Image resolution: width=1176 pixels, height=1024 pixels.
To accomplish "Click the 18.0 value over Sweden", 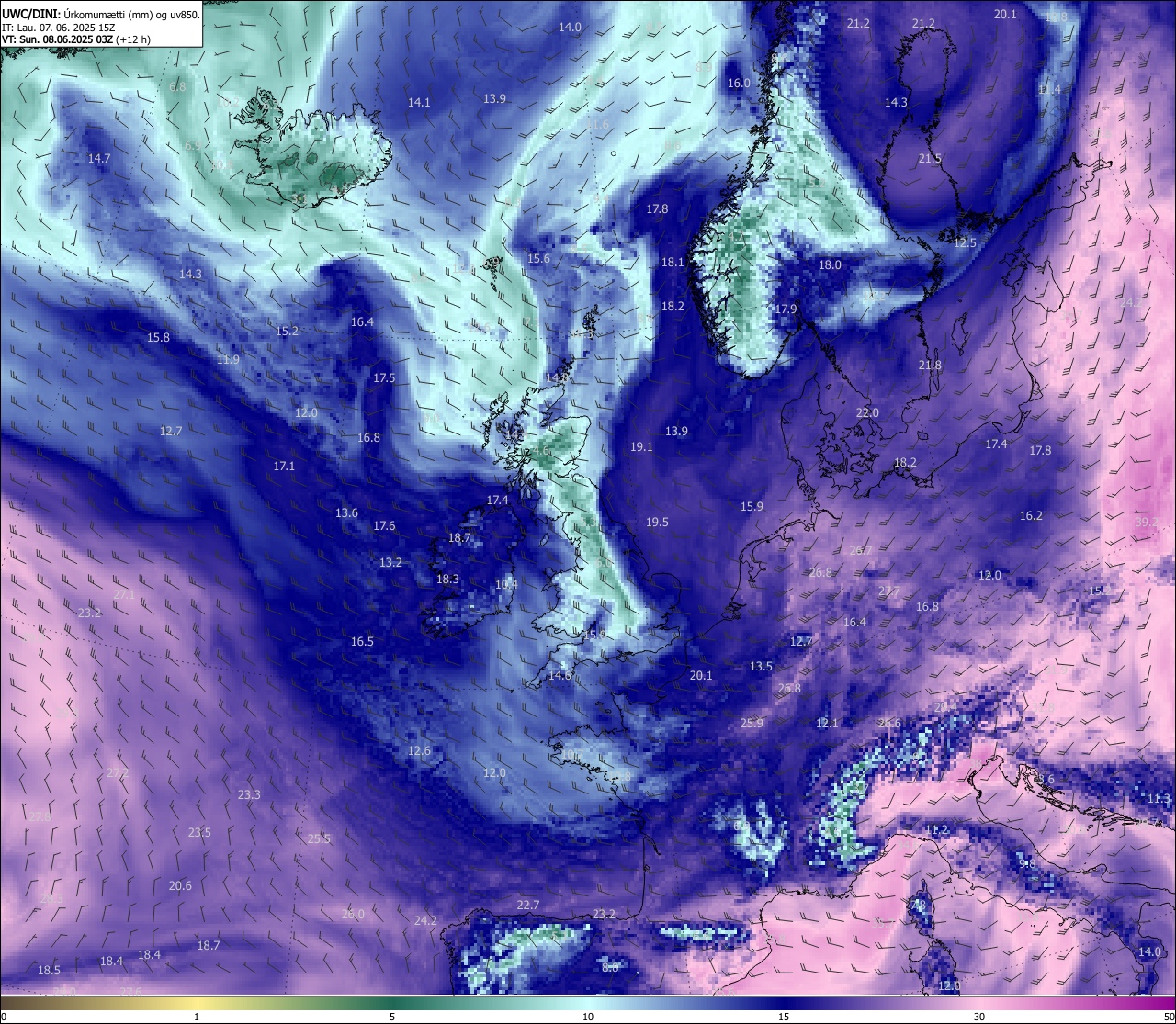I will [x=830, y=265].
